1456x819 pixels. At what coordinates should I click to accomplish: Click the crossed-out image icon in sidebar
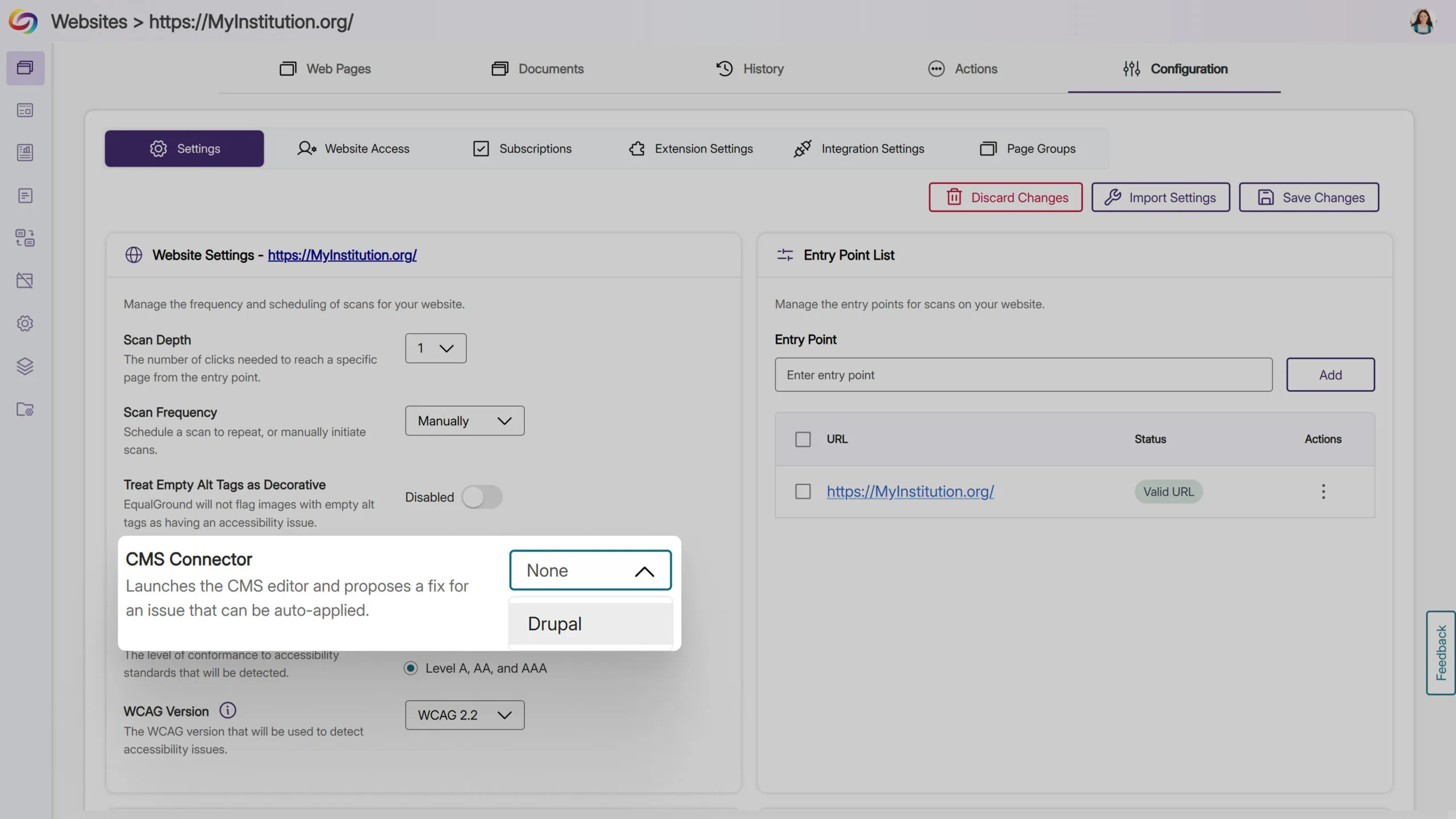tap(25, 280)
